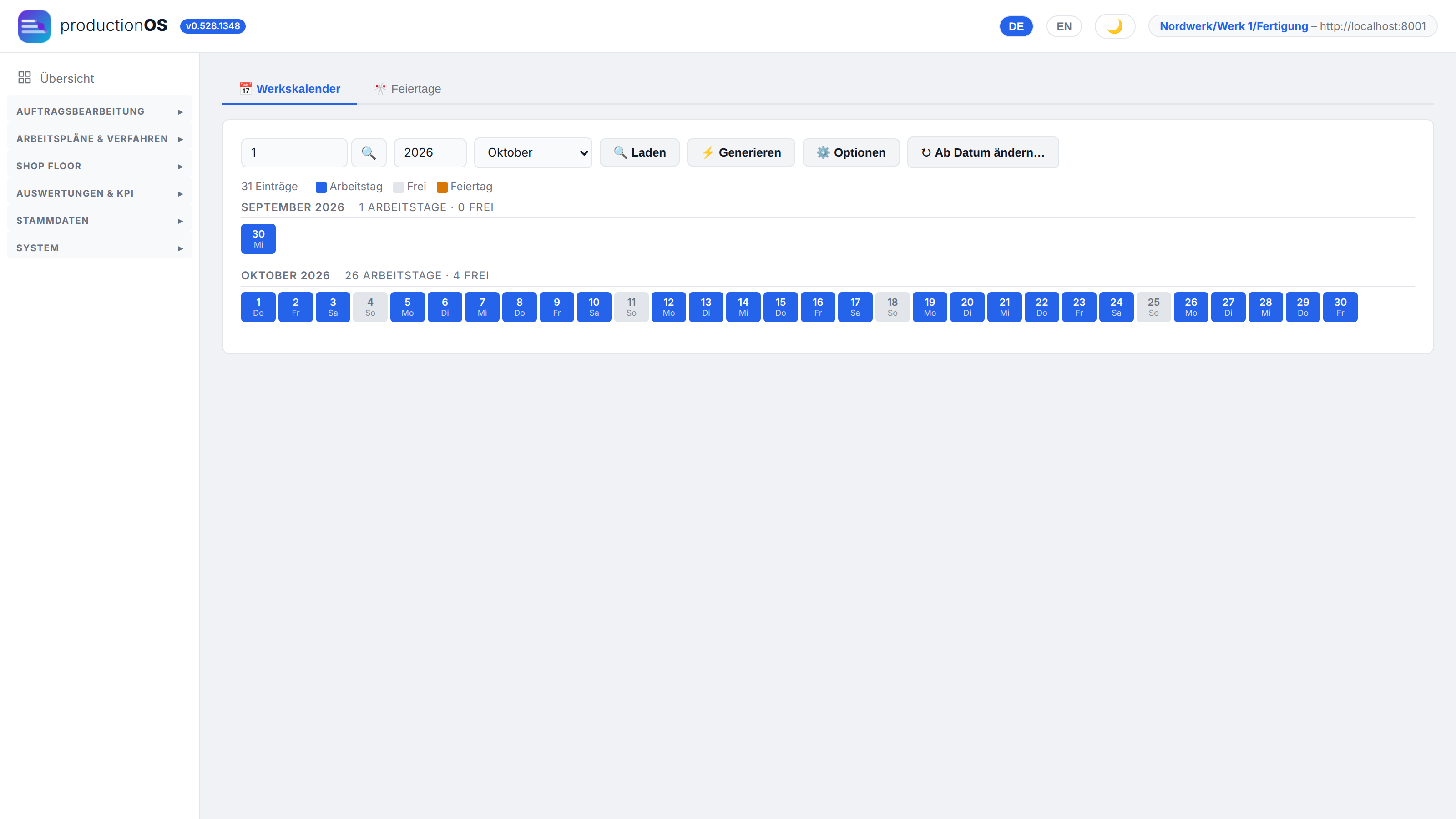1456x819 pixels.
Task: Click the SEPTEMBER 2026 month heading
Action: click(293, 207)
